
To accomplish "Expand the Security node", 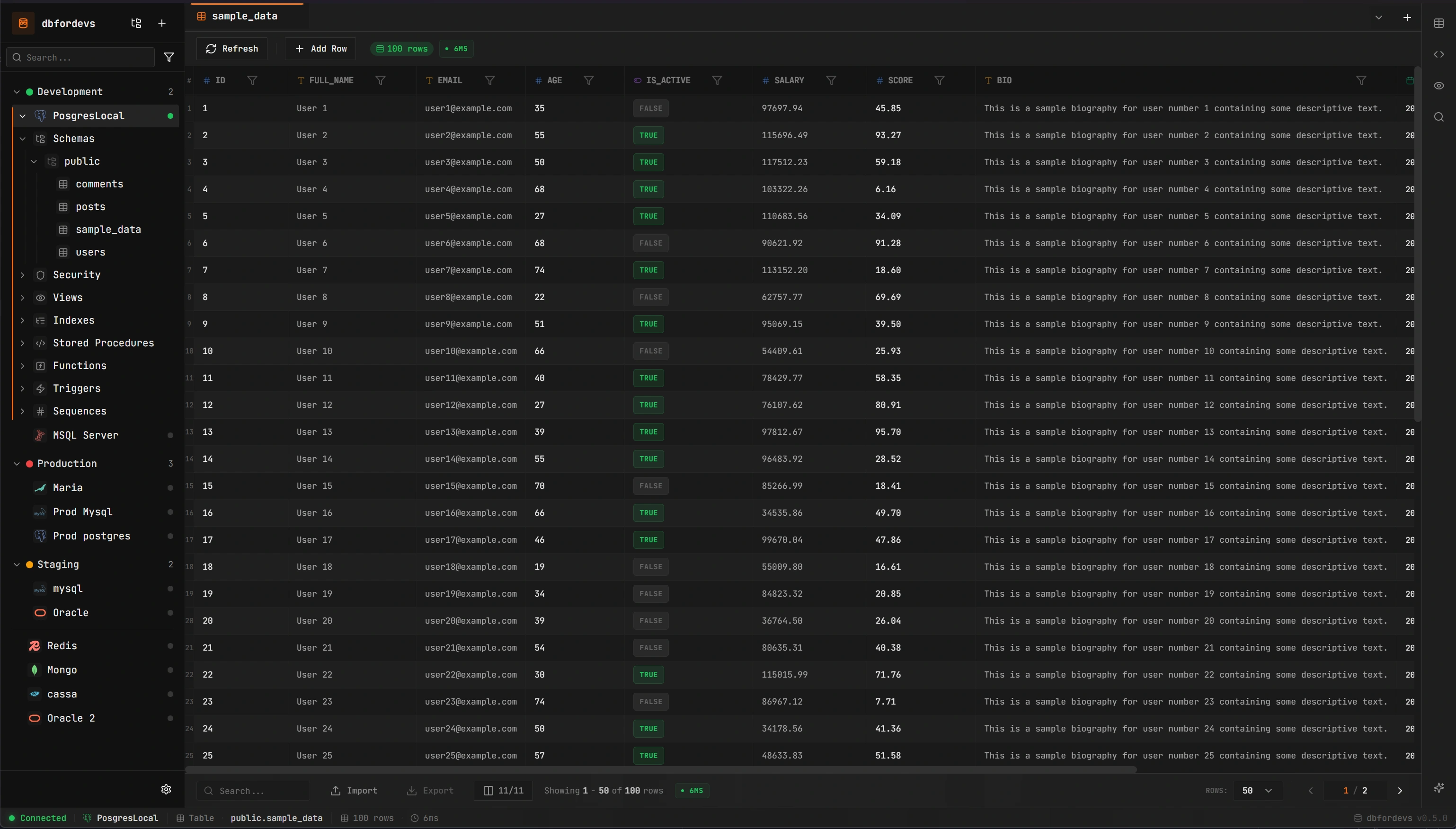I will [22, 275].
